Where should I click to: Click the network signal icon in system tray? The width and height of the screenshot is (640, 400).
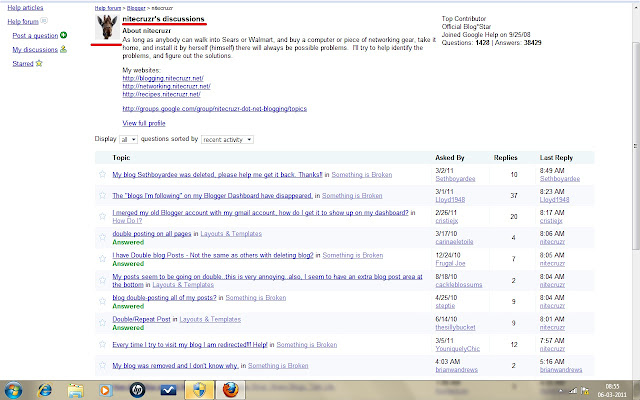point(573,391)
